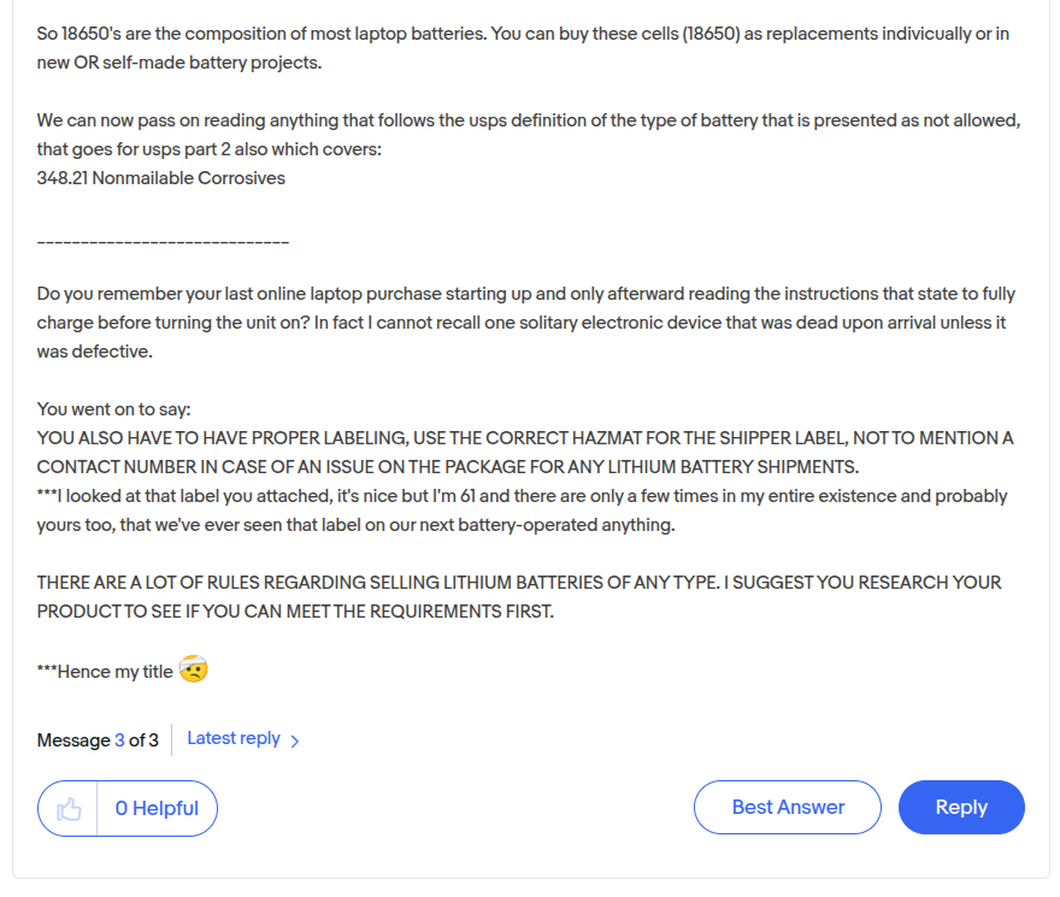Click the 'We can now pass on reading' sentence
Image resolution: width=1060 pixels, height=897 pixels.
(x=529, y=135)
